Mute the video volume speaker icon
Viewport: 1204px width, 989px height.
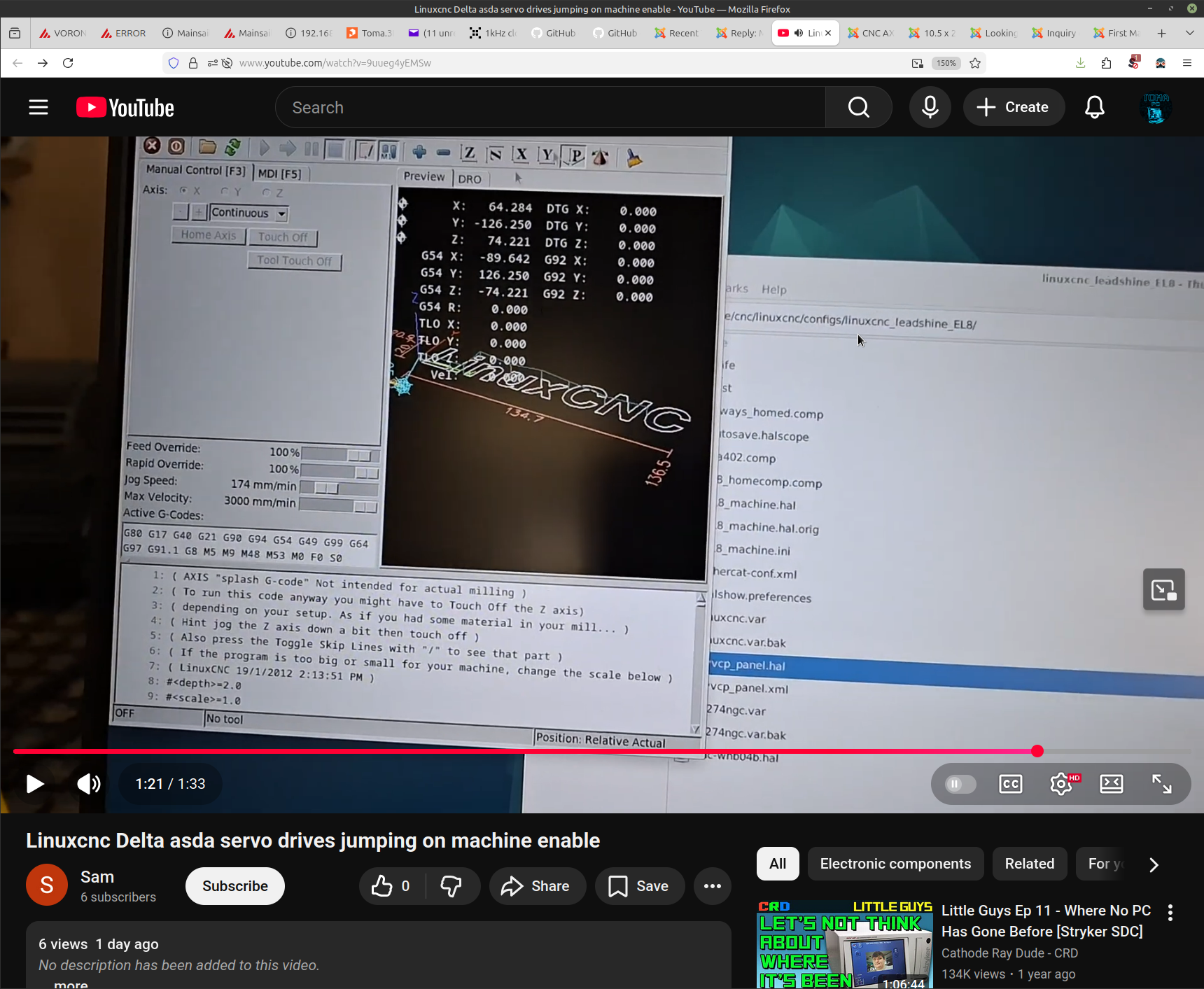89,784
